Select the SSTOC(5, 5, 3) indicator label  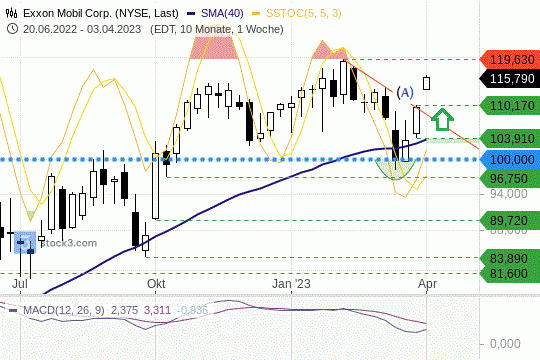tap(304, 13)
